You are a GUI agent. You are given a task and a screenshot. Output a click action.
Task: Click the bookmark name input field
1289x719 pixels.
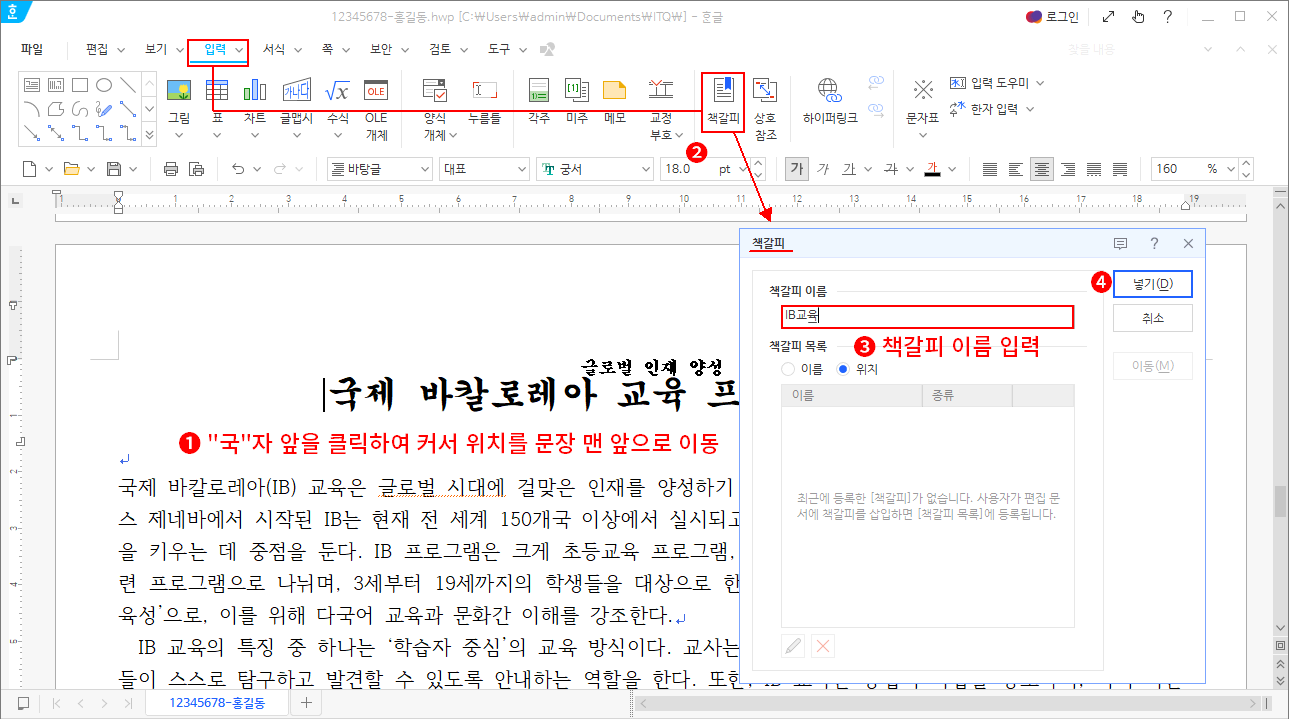coord(926,317)
